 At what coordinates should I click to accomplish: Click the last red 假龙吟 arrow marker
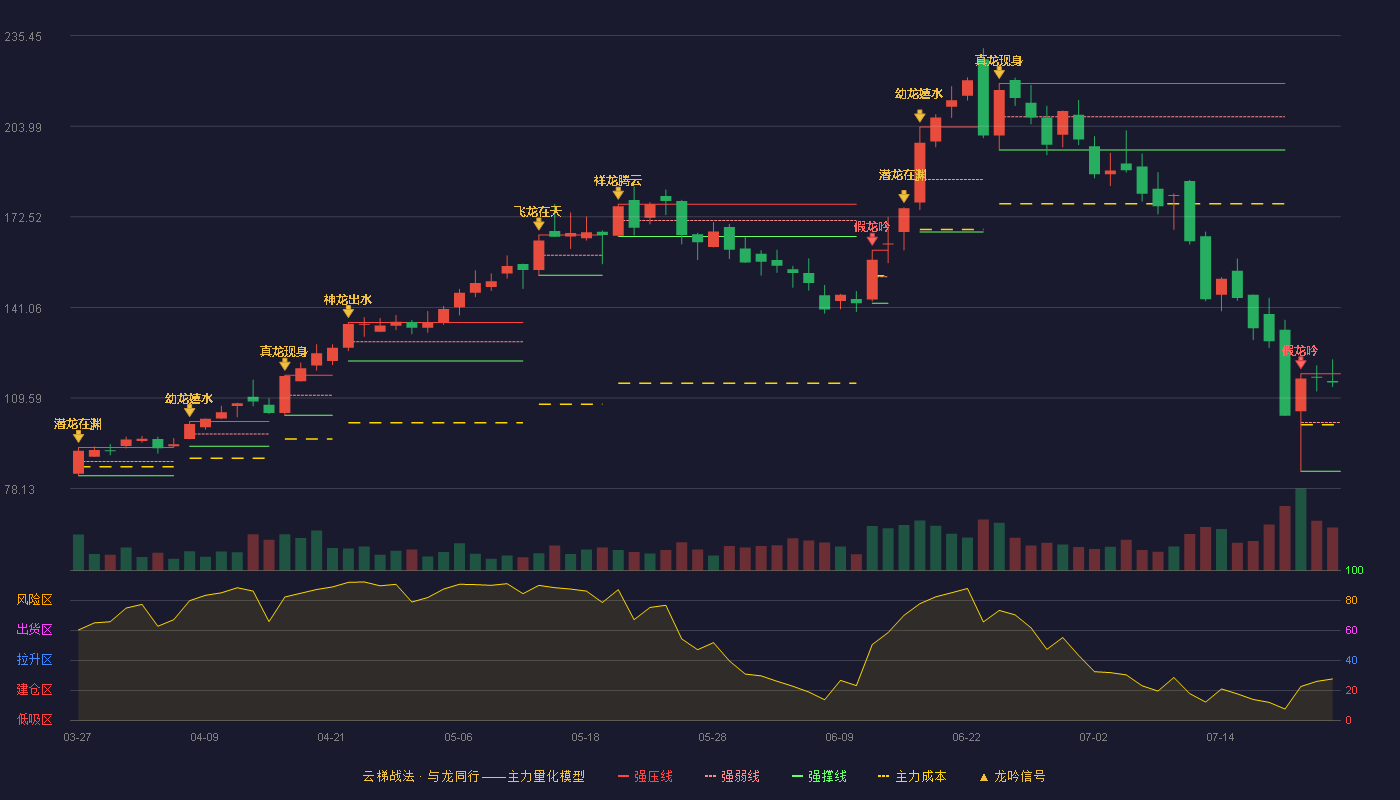click(1301, 362)
